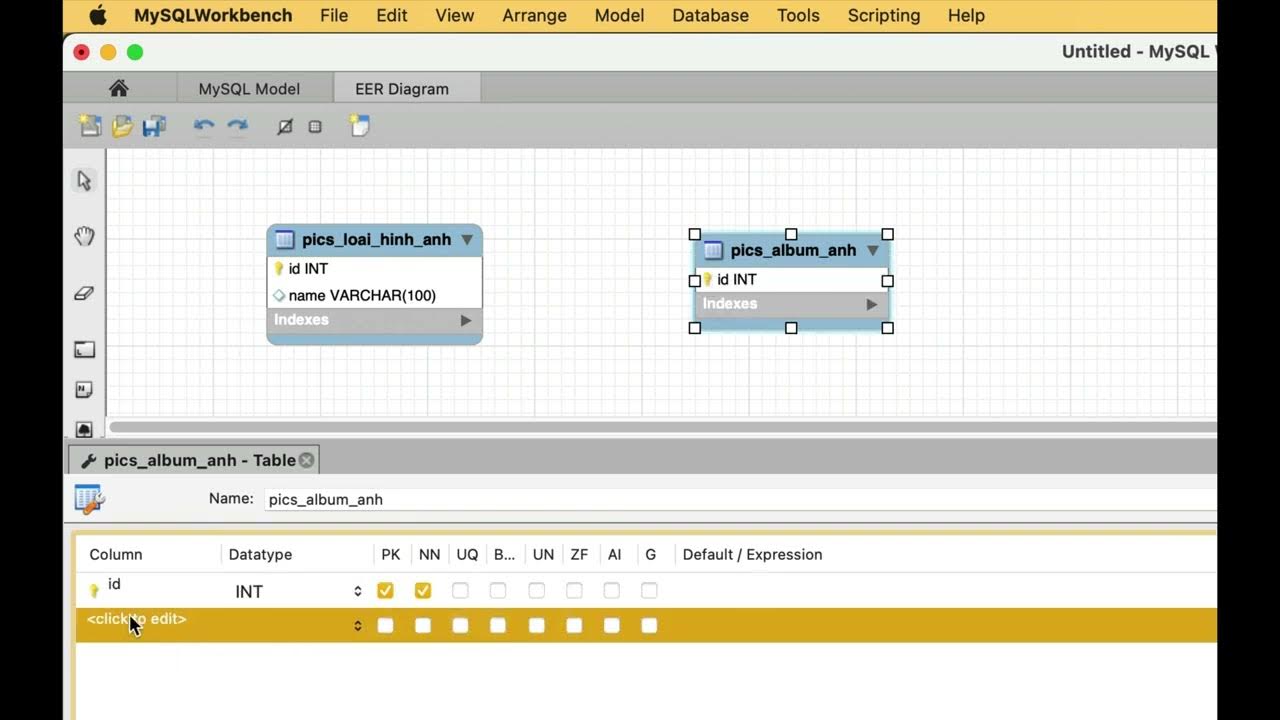The image size is (1280, 720).
Task: Uncheck PK for the id column
Action: (385, 591)
